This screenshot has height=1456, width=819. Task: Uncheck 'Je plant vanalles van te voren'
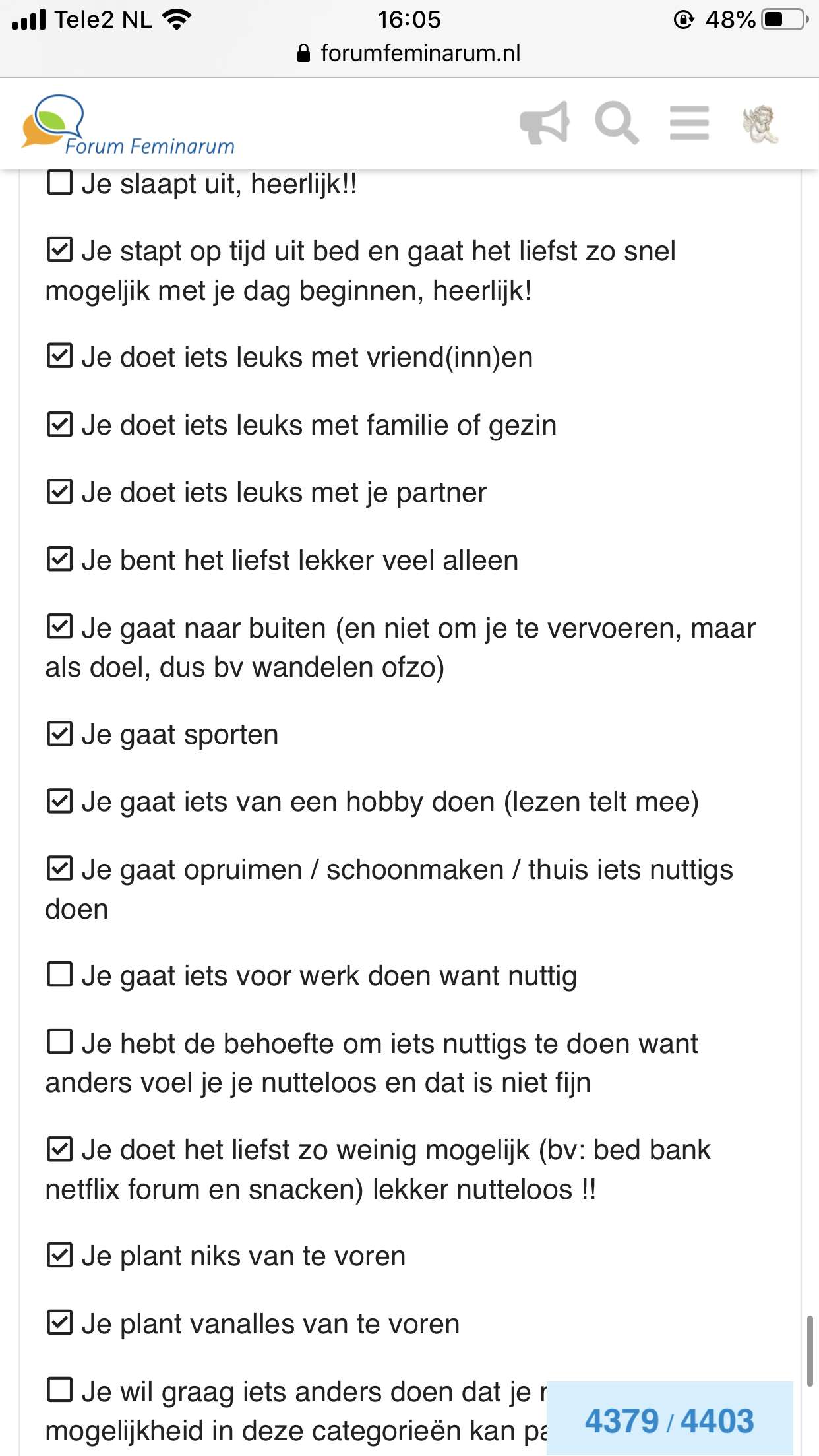coord(59,1323)
